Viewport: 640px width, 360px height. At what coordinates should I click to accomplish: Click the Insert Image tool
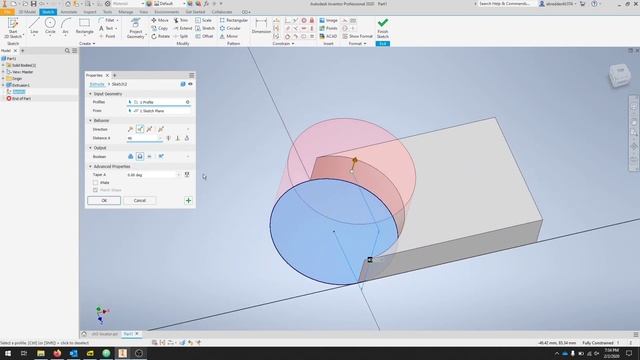tap(329, 20)
